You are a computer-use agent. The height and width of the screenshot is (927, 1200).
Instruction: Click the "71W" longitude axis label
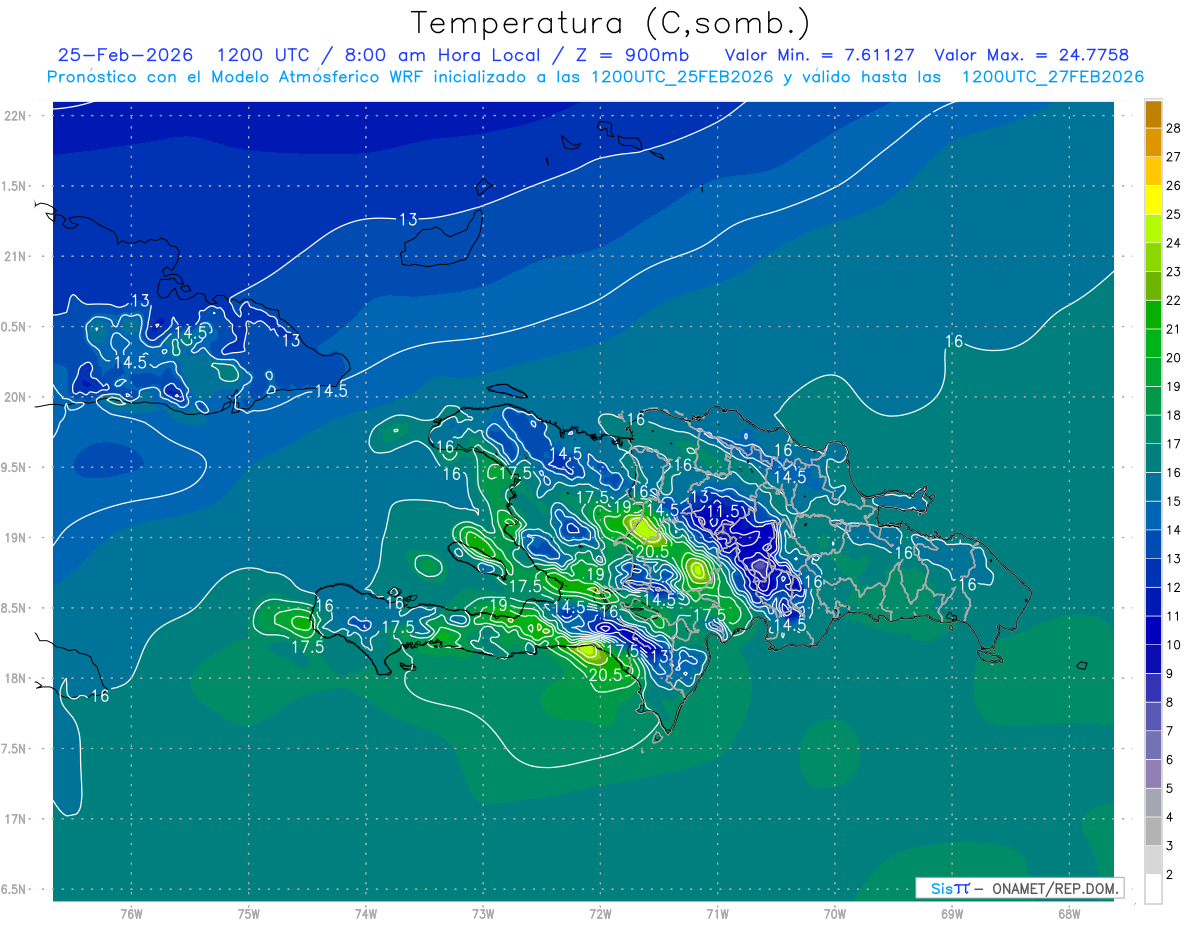(717, 914)
